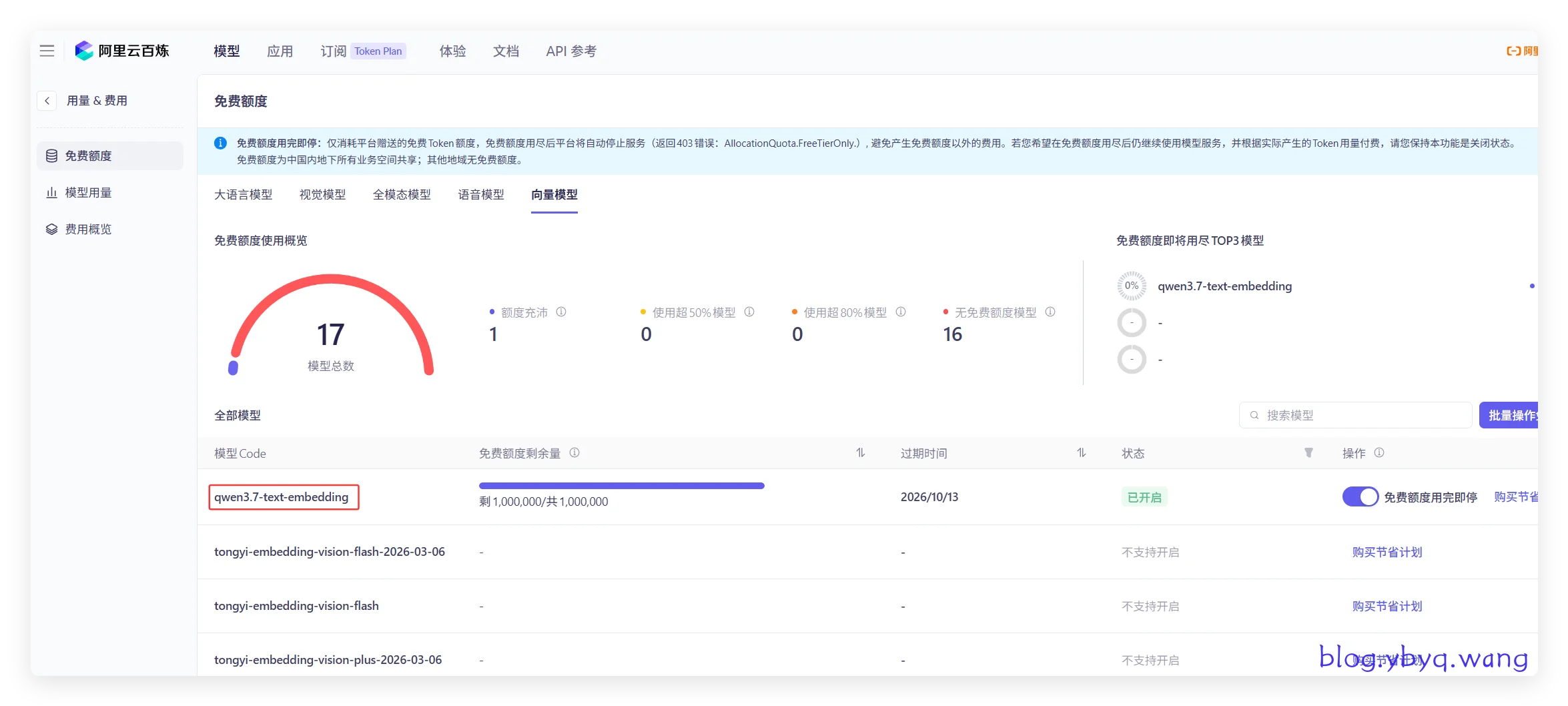Click info icon next to 操作 header
Viewport: 1568px width, 706px height.
pos(1379,452)
